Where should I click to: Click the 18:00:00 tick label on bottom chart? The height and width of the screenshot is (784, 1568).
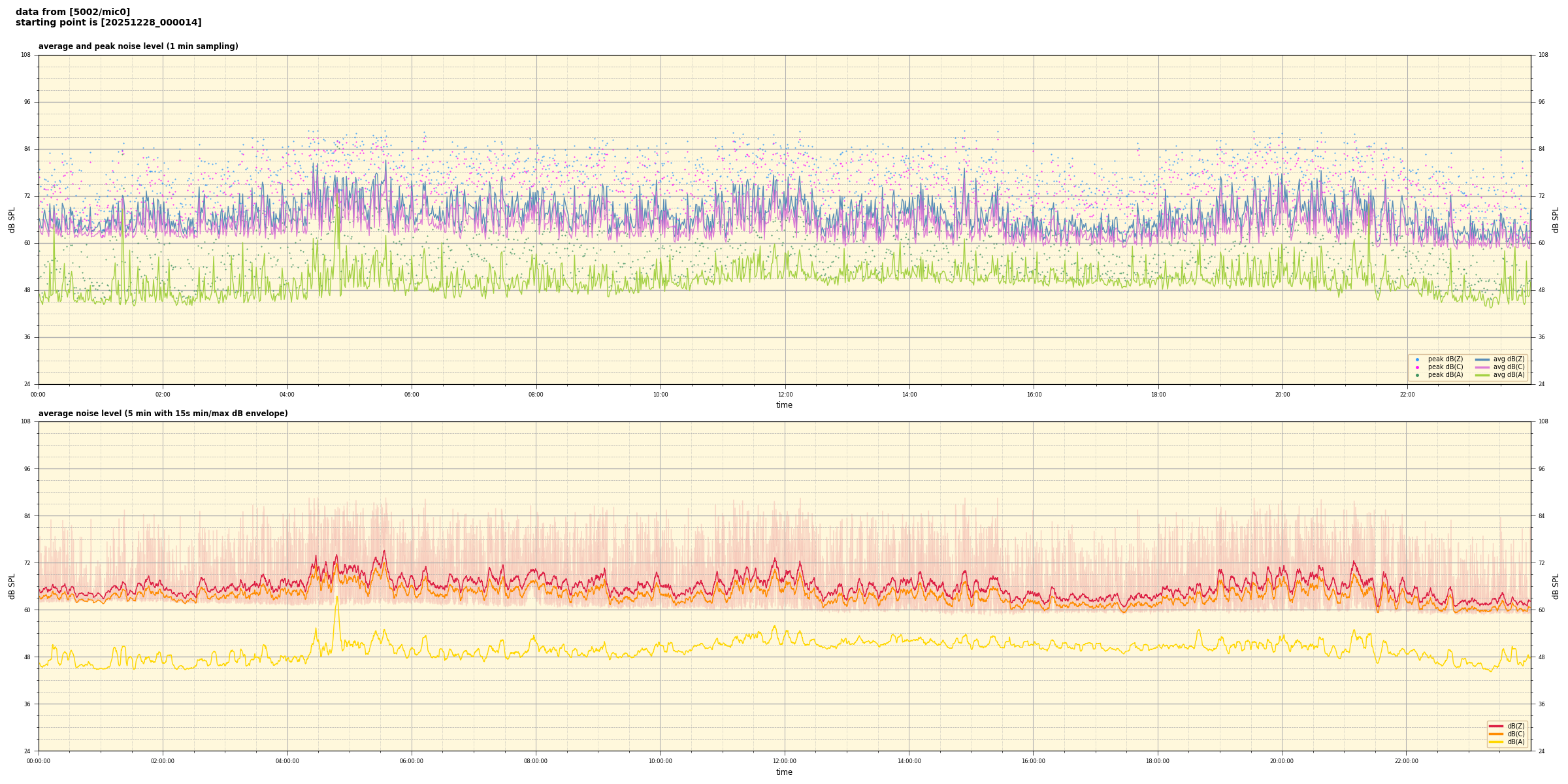click(x=1158, y=761)
